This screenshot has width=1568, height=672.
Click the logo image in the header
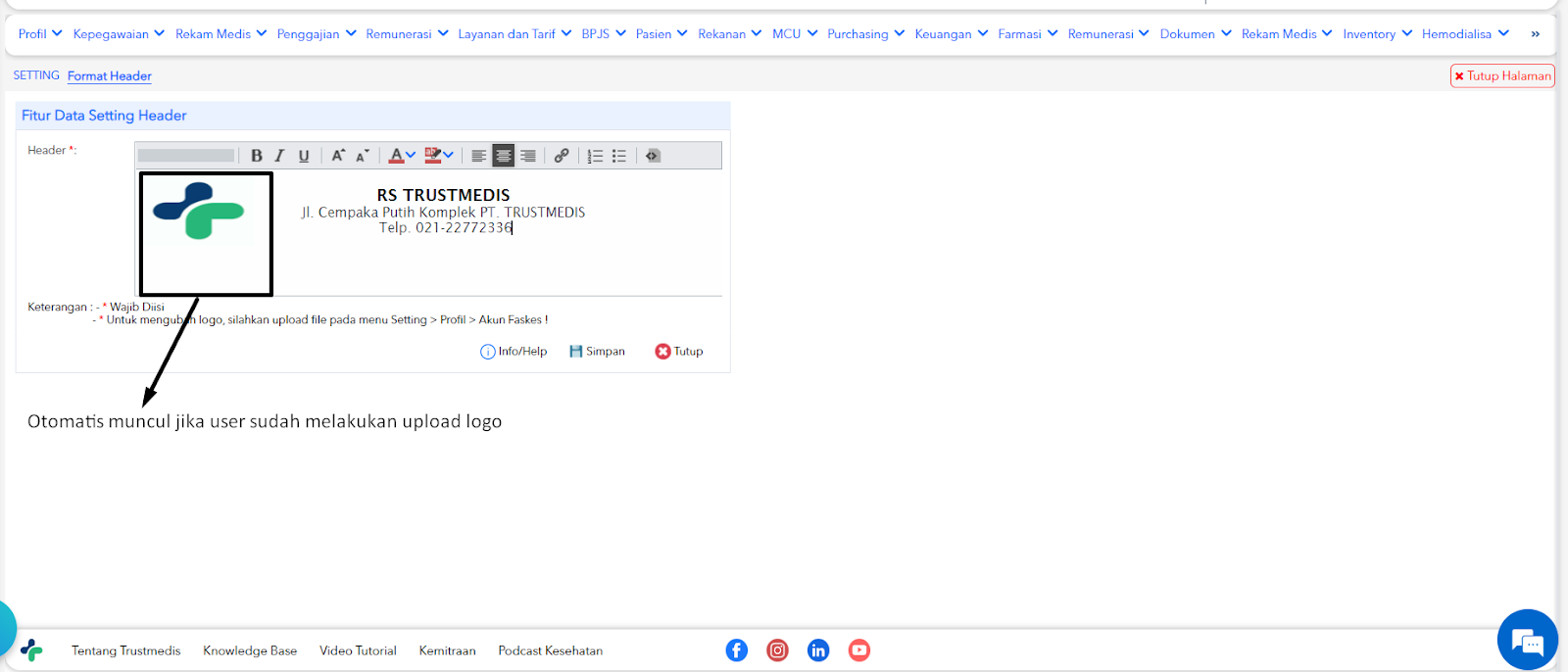200,211
